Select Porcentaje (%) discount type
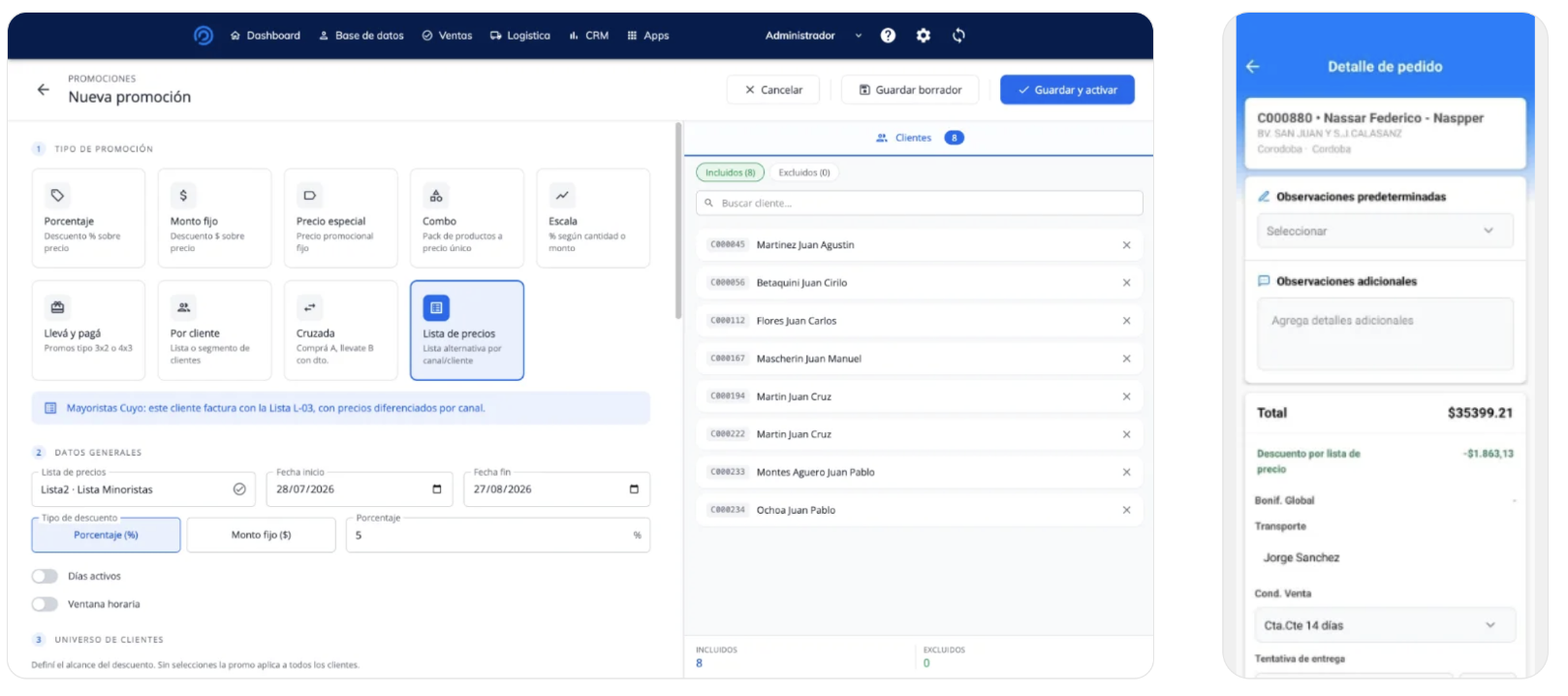1568x696 pixels. coord(106,535)
